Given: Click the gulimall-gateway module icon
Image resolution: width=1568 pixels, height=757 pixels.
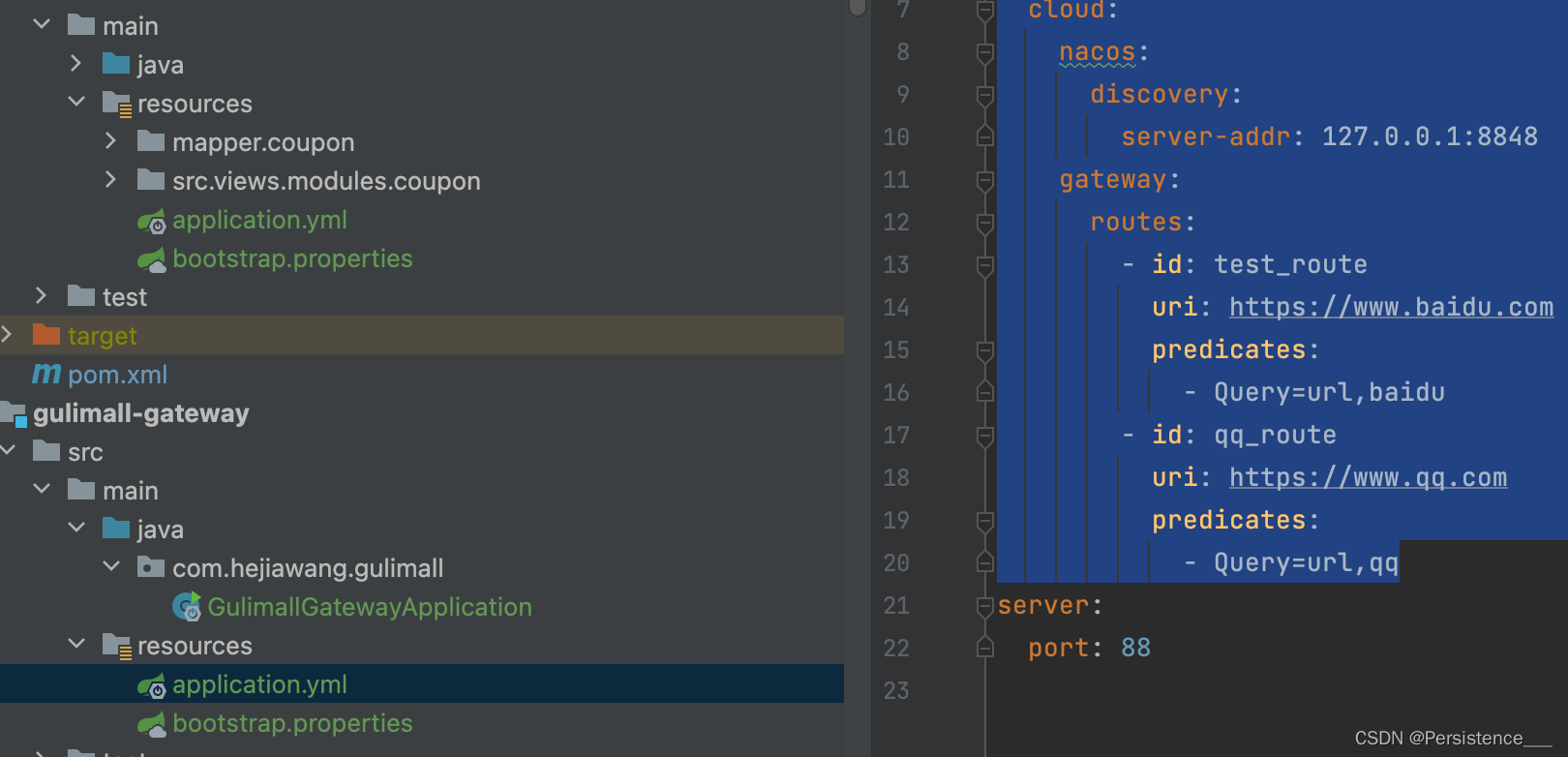Looking at the screenshot, I should pyautogui.click(x=14, y=413).
